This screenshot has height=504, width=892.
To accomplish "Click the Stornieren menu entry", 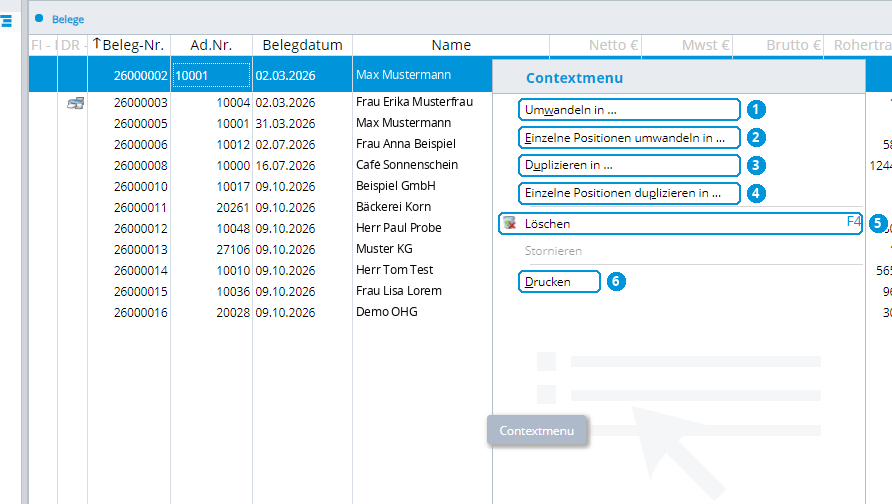I will click(x=553, y=251).
